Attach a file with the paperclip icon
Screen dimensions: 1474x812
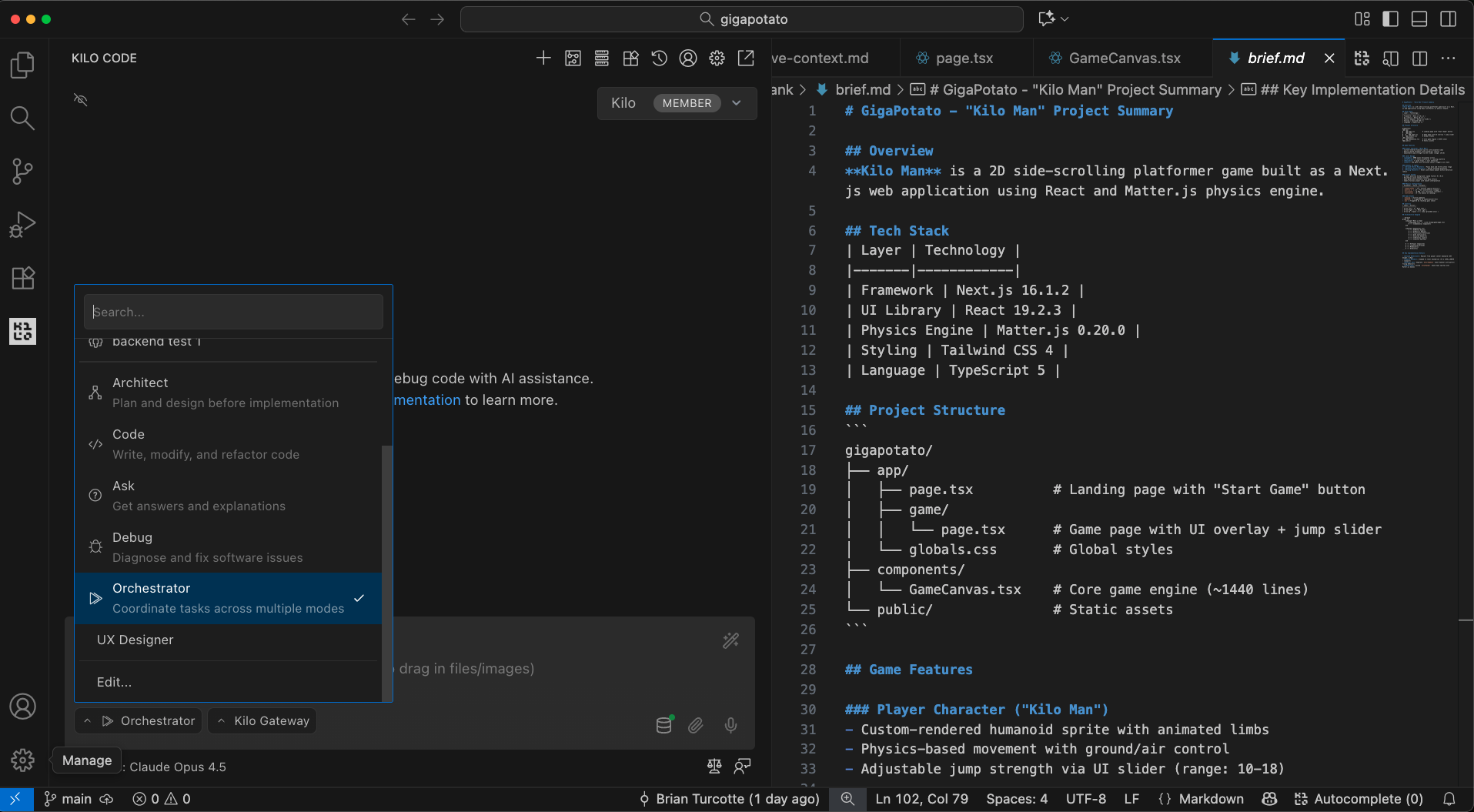[x=695, y=725]
